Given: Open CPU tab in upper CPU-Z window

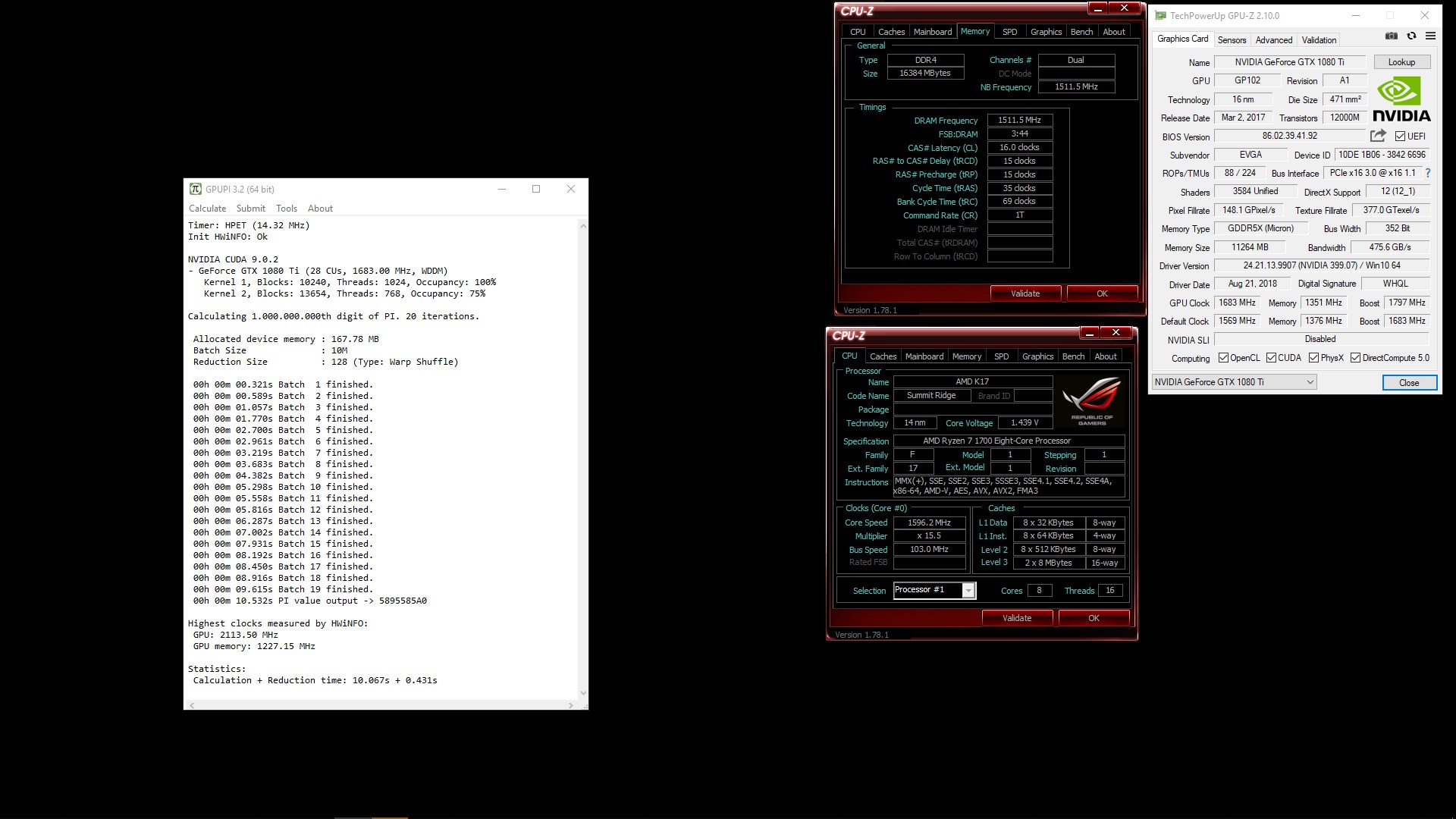Looking at the screenshot, I should pos(858,32).
